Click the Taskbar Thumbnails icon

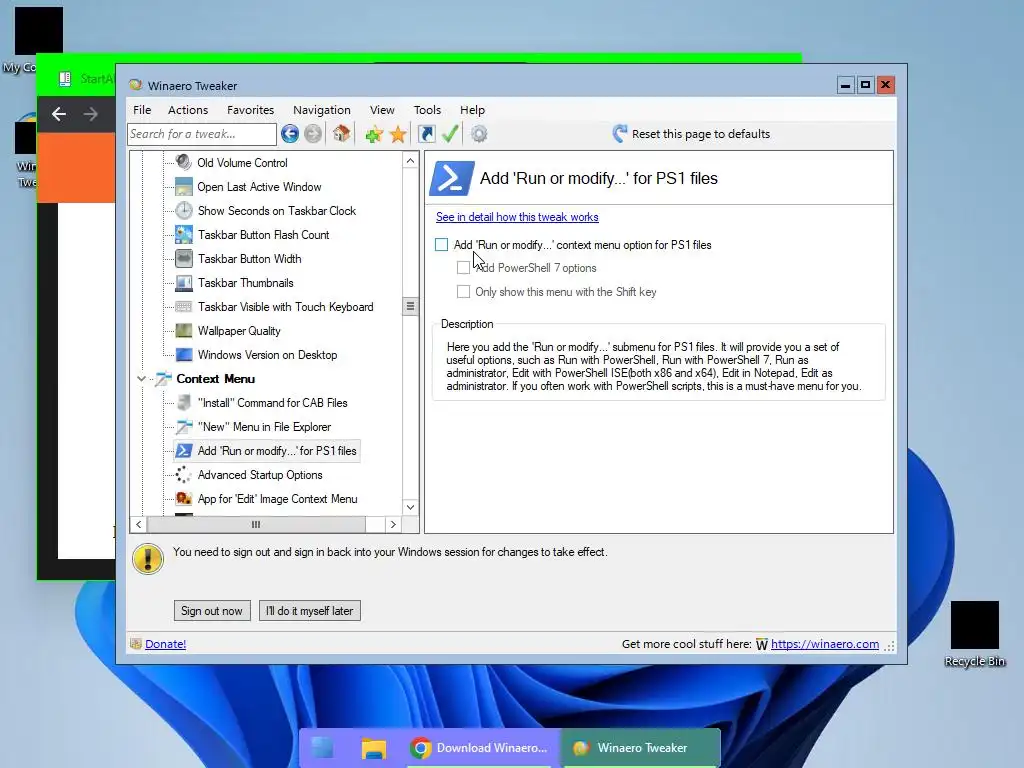tap(184, 283)
